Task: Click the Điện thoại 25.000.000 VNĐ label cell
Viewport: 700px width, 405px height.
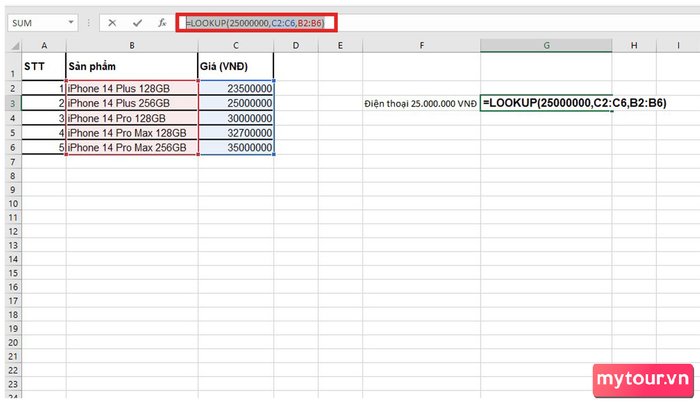Action: coord(421,103)
